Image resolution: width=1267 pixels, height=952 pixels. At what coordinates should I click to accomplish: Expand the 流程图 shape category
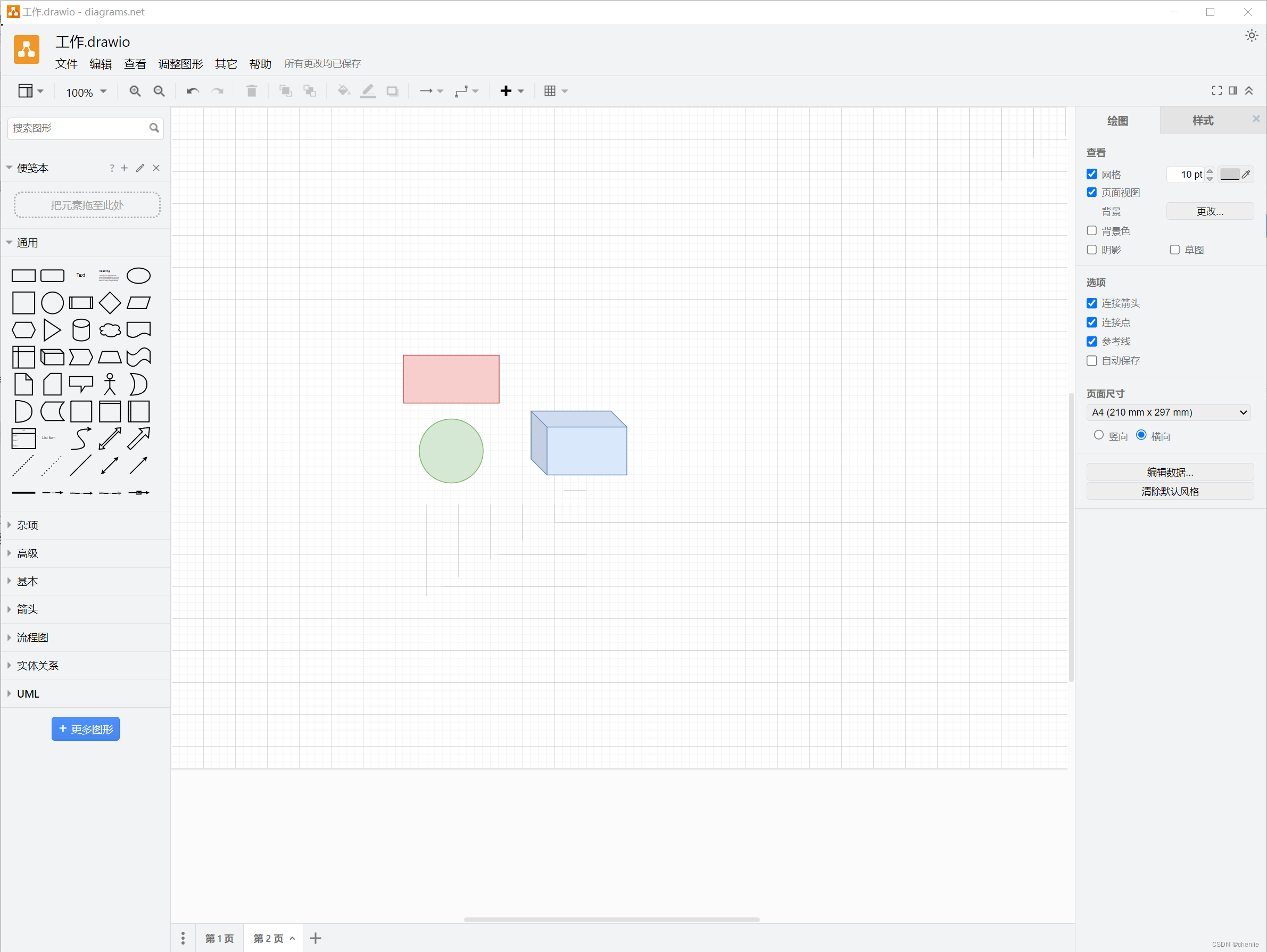[x=86, y=638]
